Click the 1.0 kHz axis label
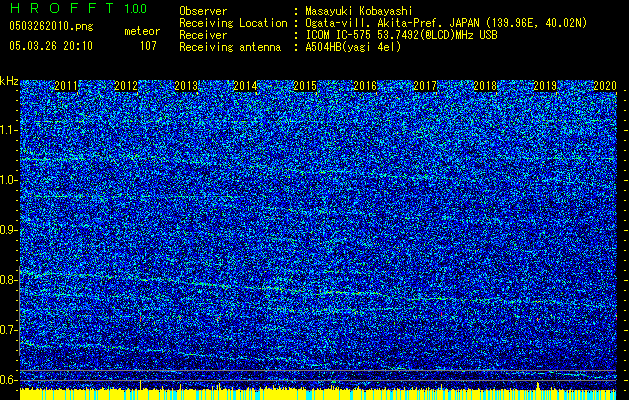Viewport: 629px width, 400px height. (x=8, y=181)
